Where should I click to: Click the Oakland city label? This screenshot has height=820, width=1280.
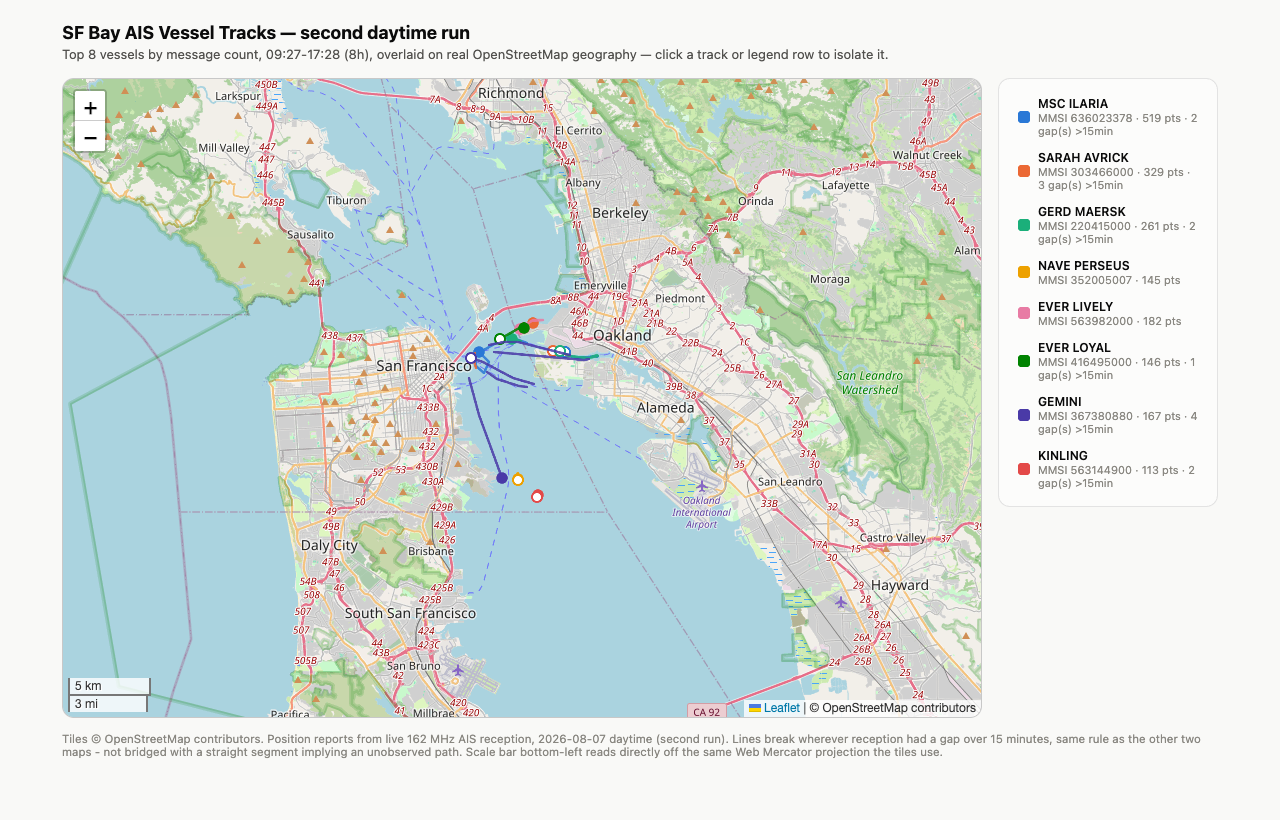point(623,335)
